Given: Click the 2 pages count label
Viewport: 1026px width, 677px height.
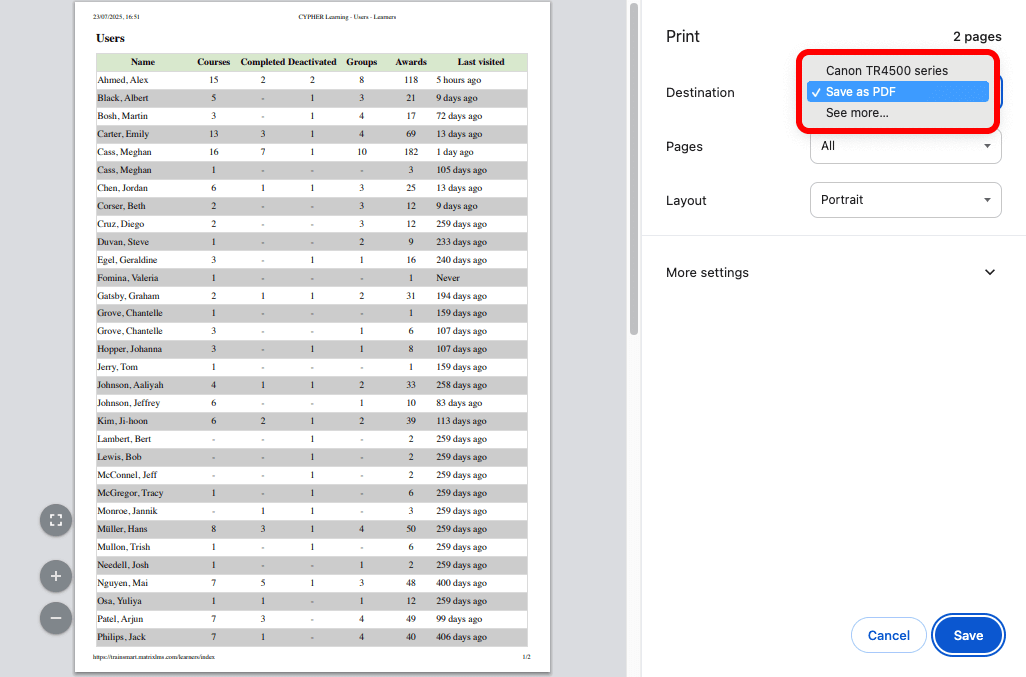Looking at the screenshot, I should coord(977,37).
